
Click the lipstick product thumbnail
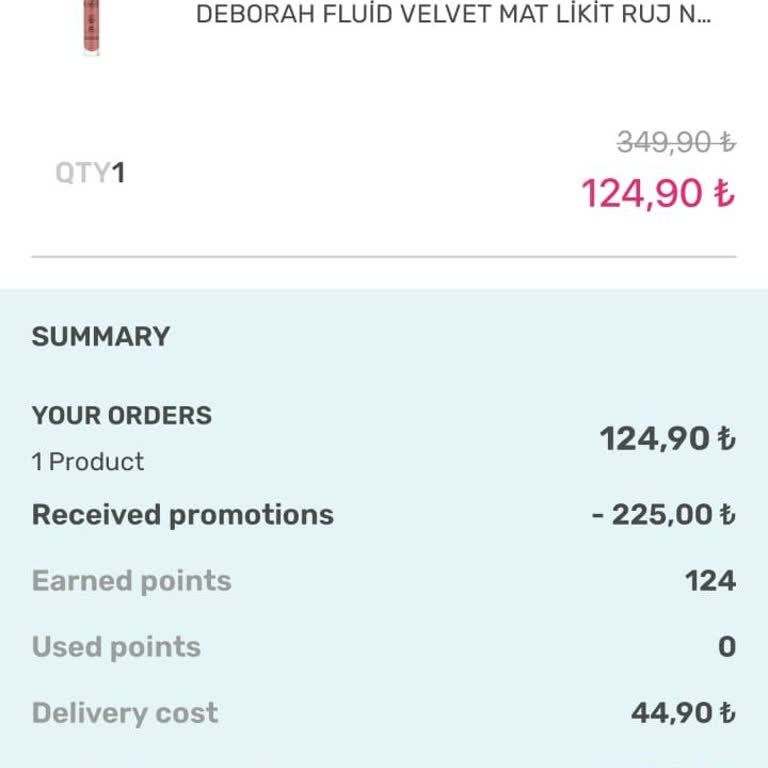tap(92, 27)
